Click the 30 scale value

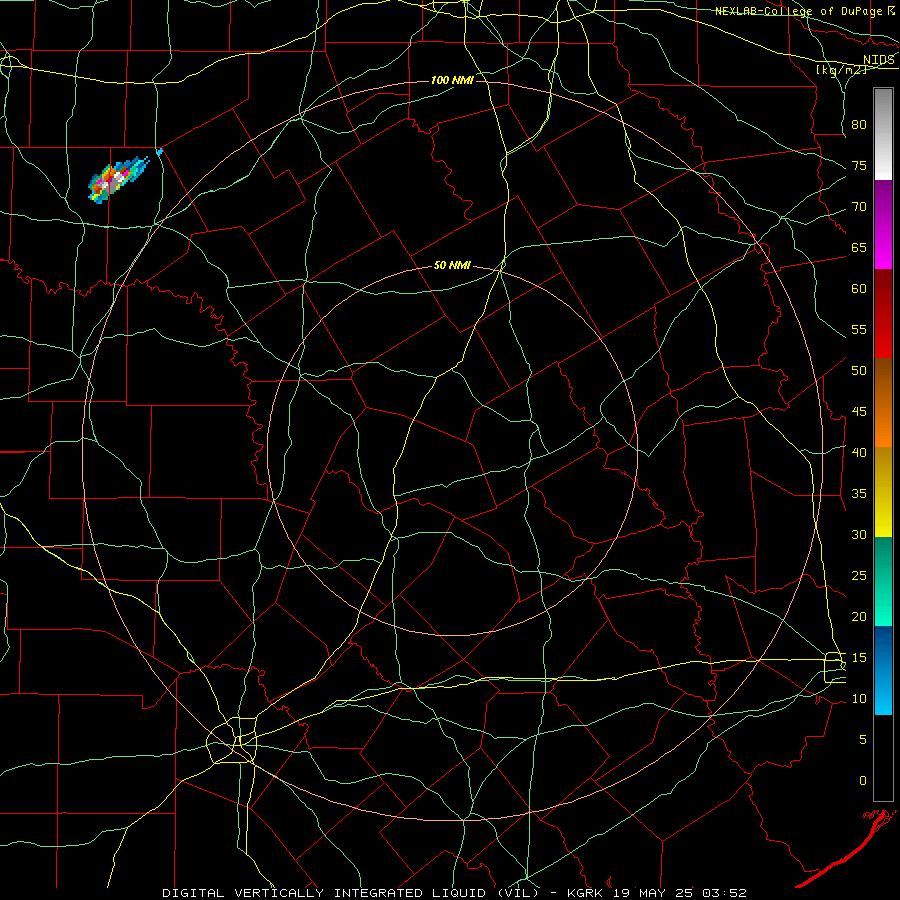859,535
